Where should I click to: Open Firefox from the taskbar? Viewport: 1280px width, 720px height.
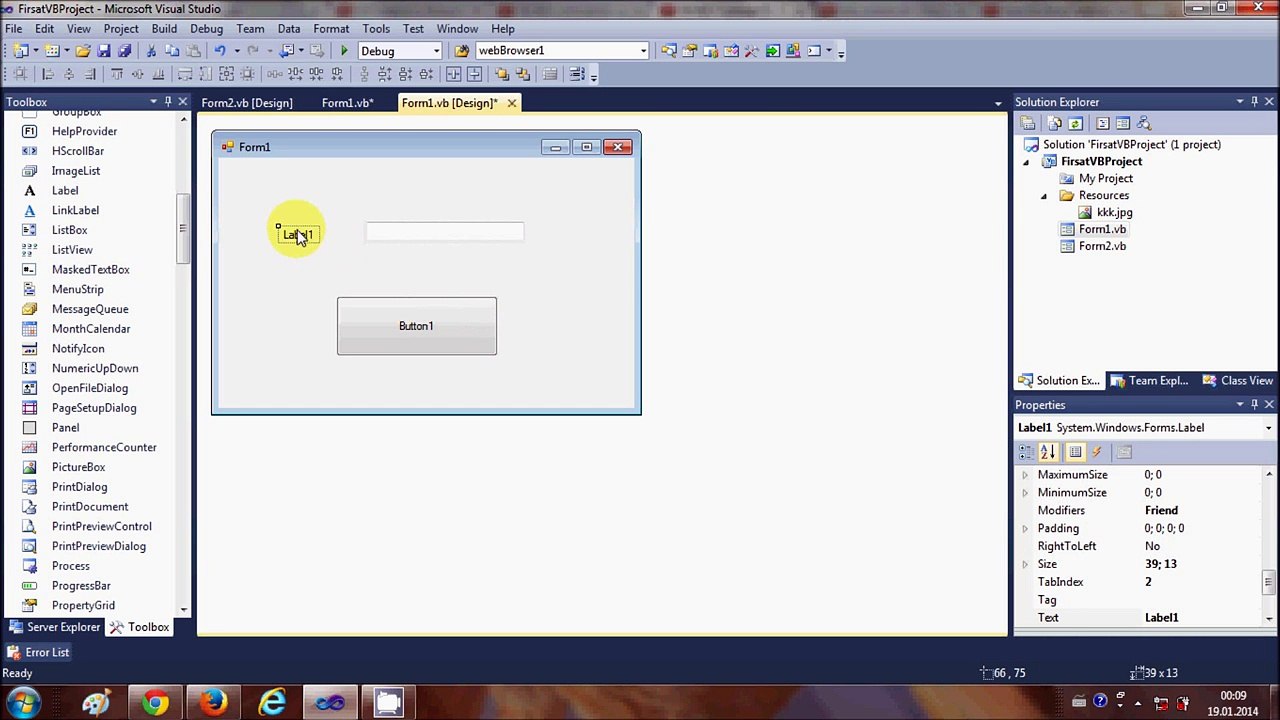[x=213, y=703]
